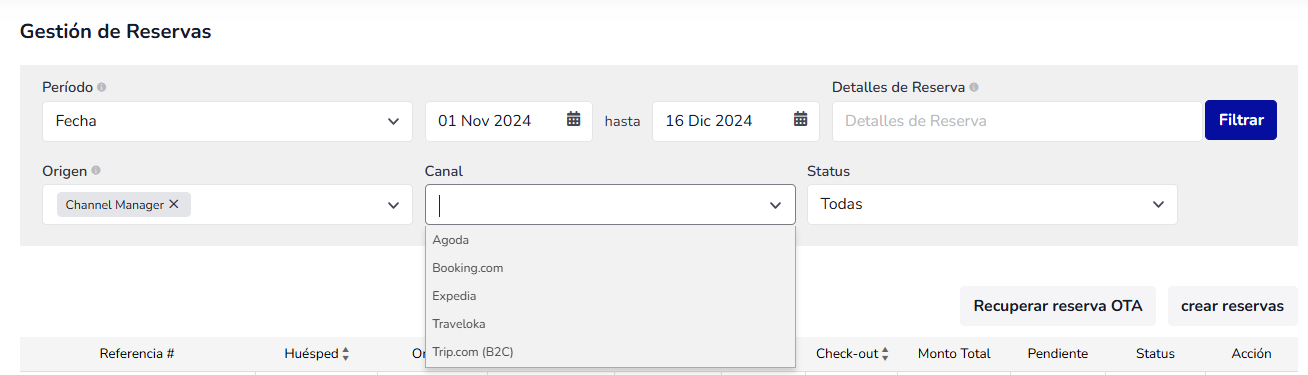1308x375 pixels.
Task: Click the info icon beside Origen
Action: 96,171
